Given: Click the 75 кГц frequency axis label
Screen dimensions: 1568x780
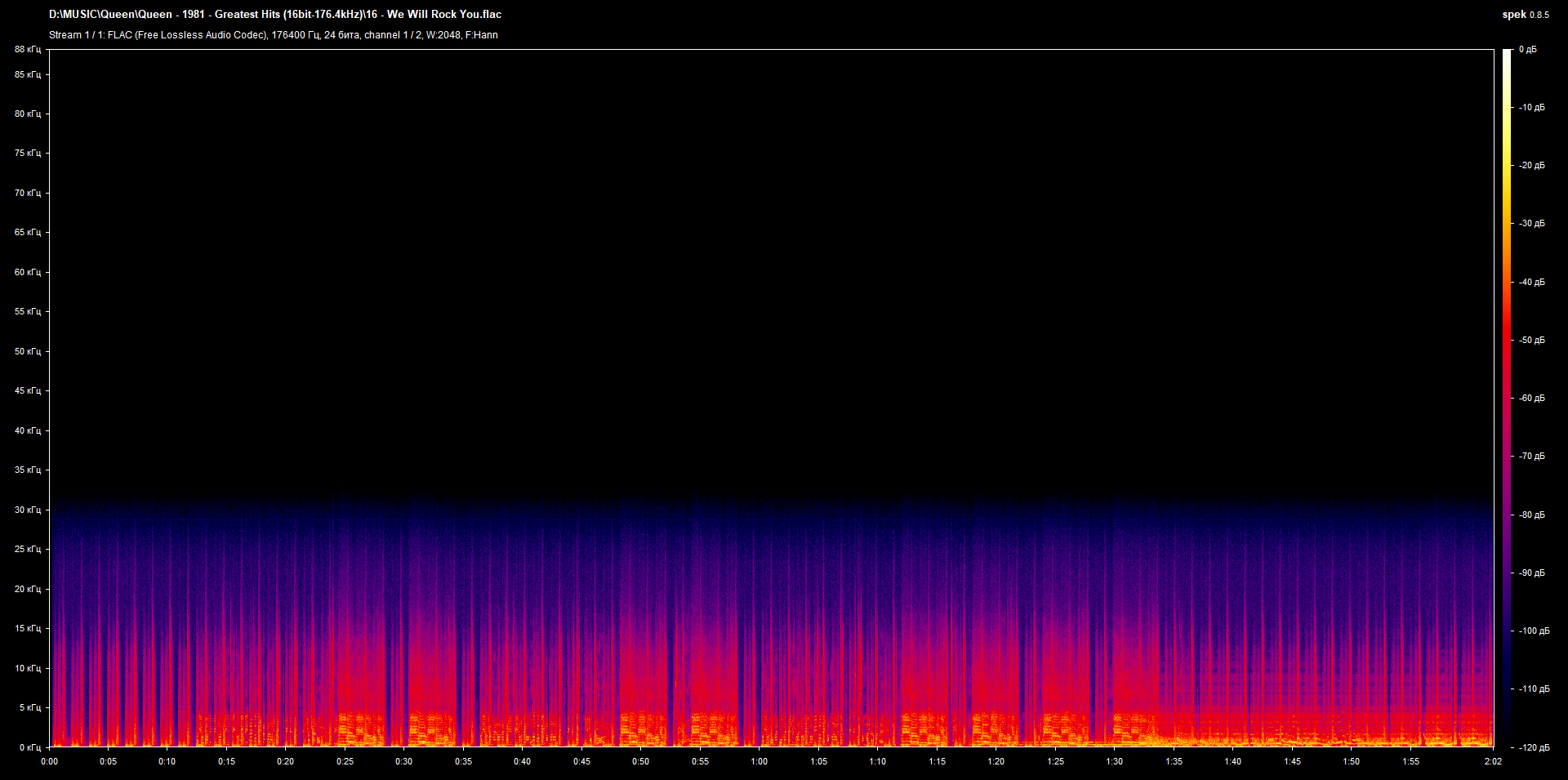Looking at the screenshot, I should pos(28,153).
